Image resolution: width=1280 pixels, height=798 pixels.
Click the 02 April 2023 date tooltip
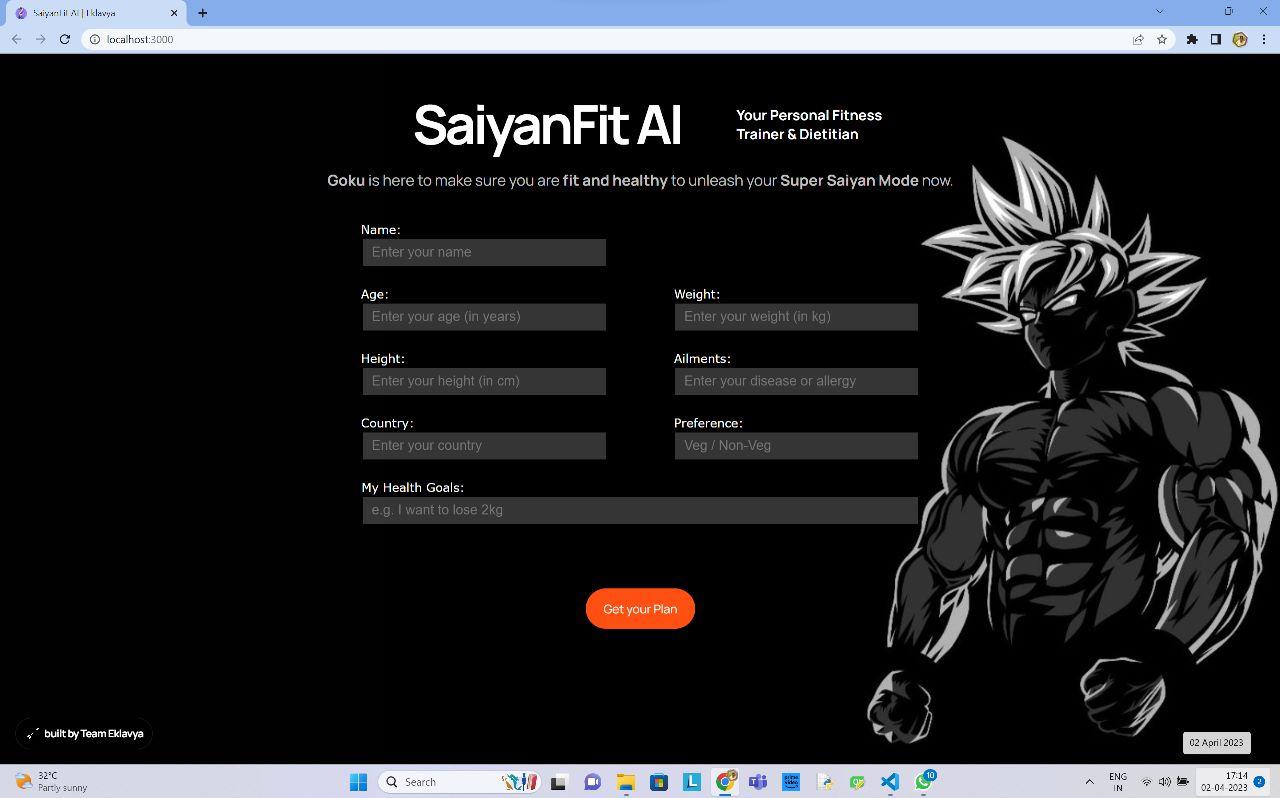tap(1216, 743)
